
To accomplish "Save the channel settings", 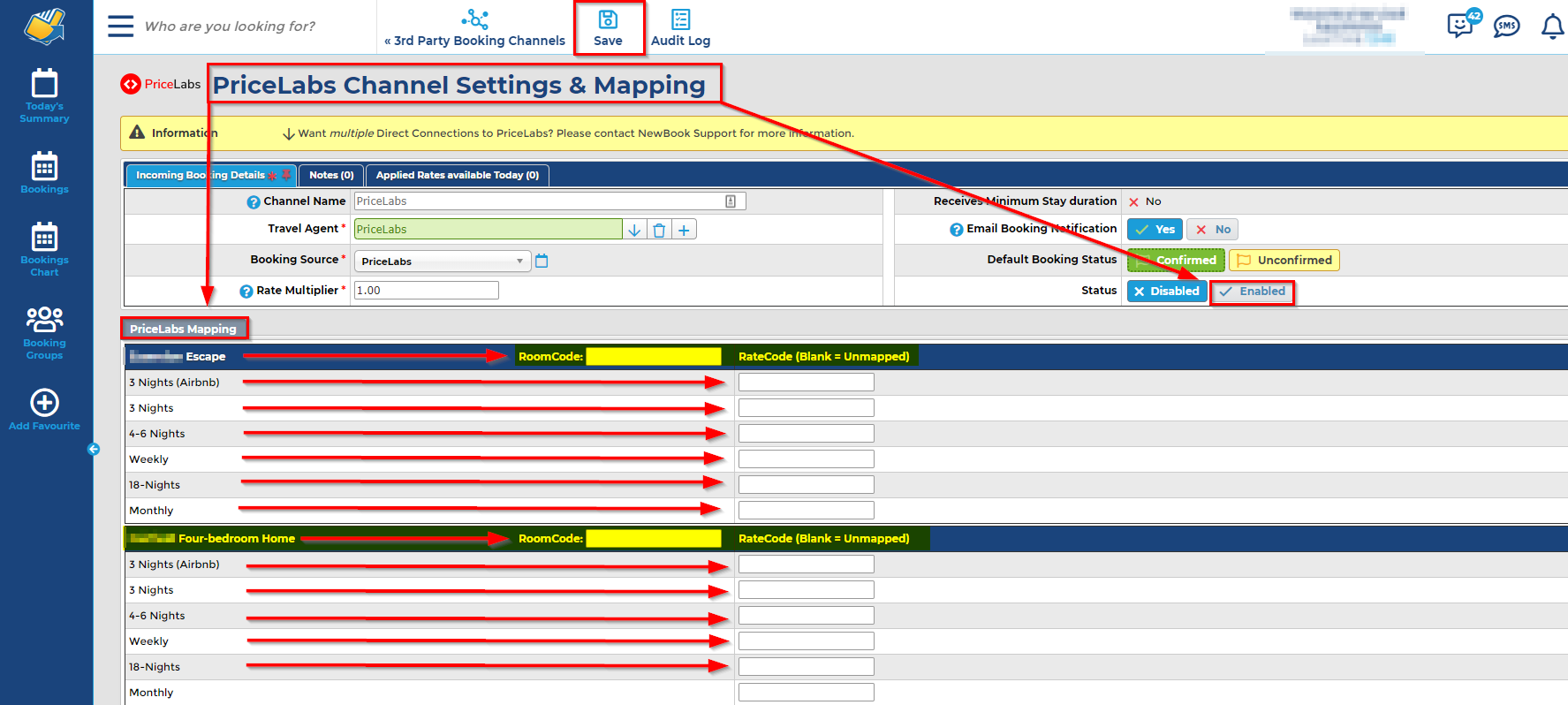I will point(608,28).
